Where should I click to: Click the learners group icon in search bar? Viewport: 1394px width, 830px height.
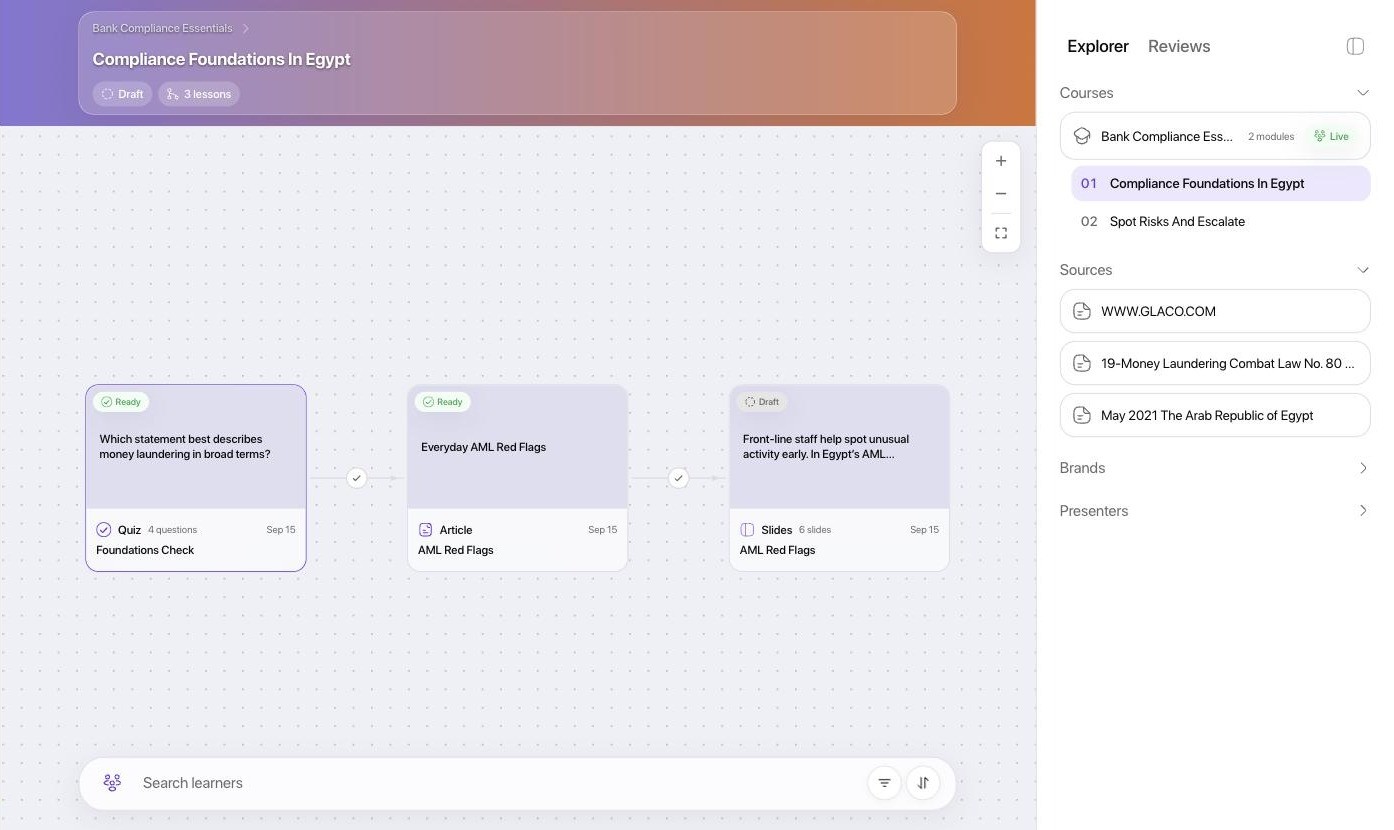(112, 783)
